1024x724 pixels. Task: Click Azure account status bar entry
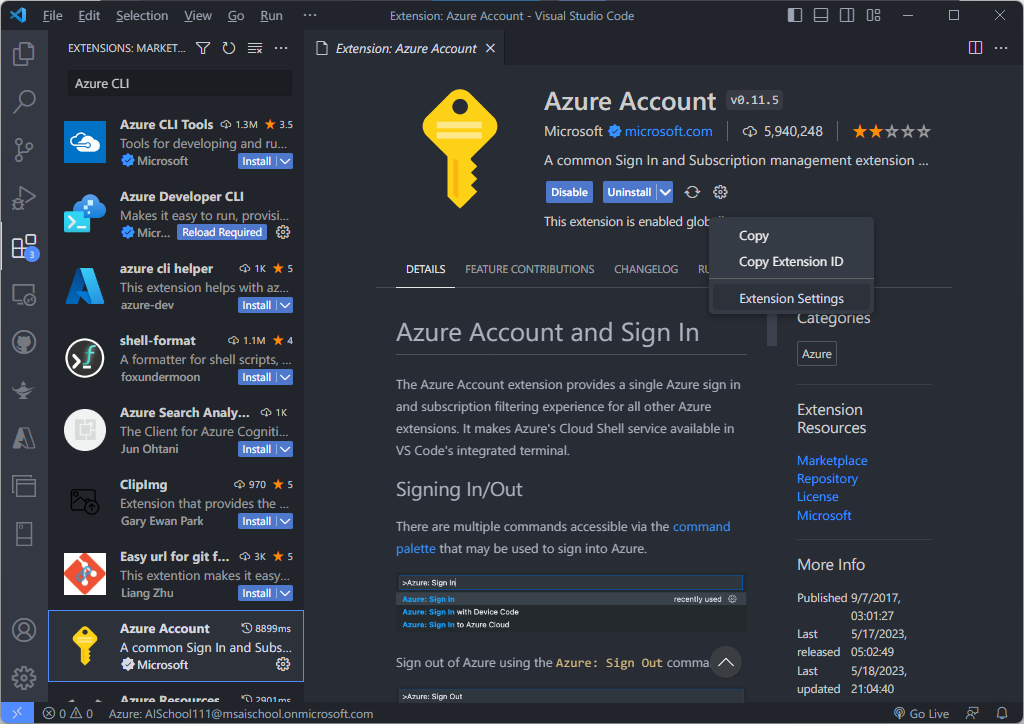(x=241, y=714)
